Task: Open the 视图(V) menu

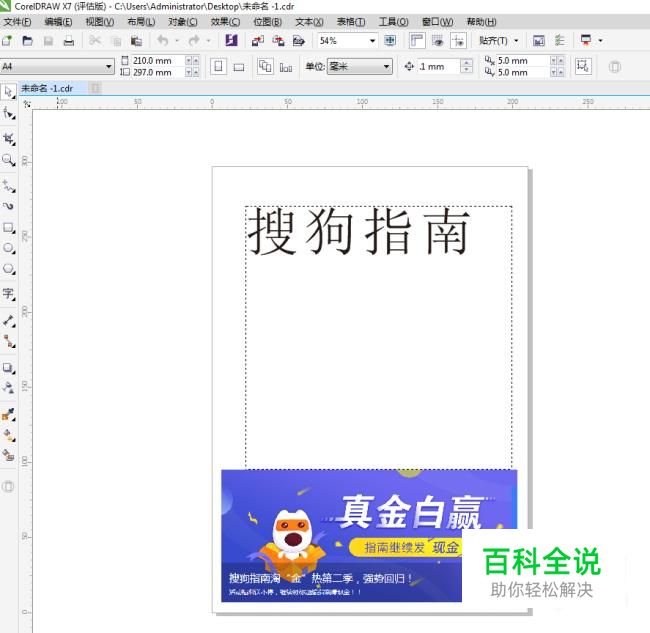Action: pos(99,22)
